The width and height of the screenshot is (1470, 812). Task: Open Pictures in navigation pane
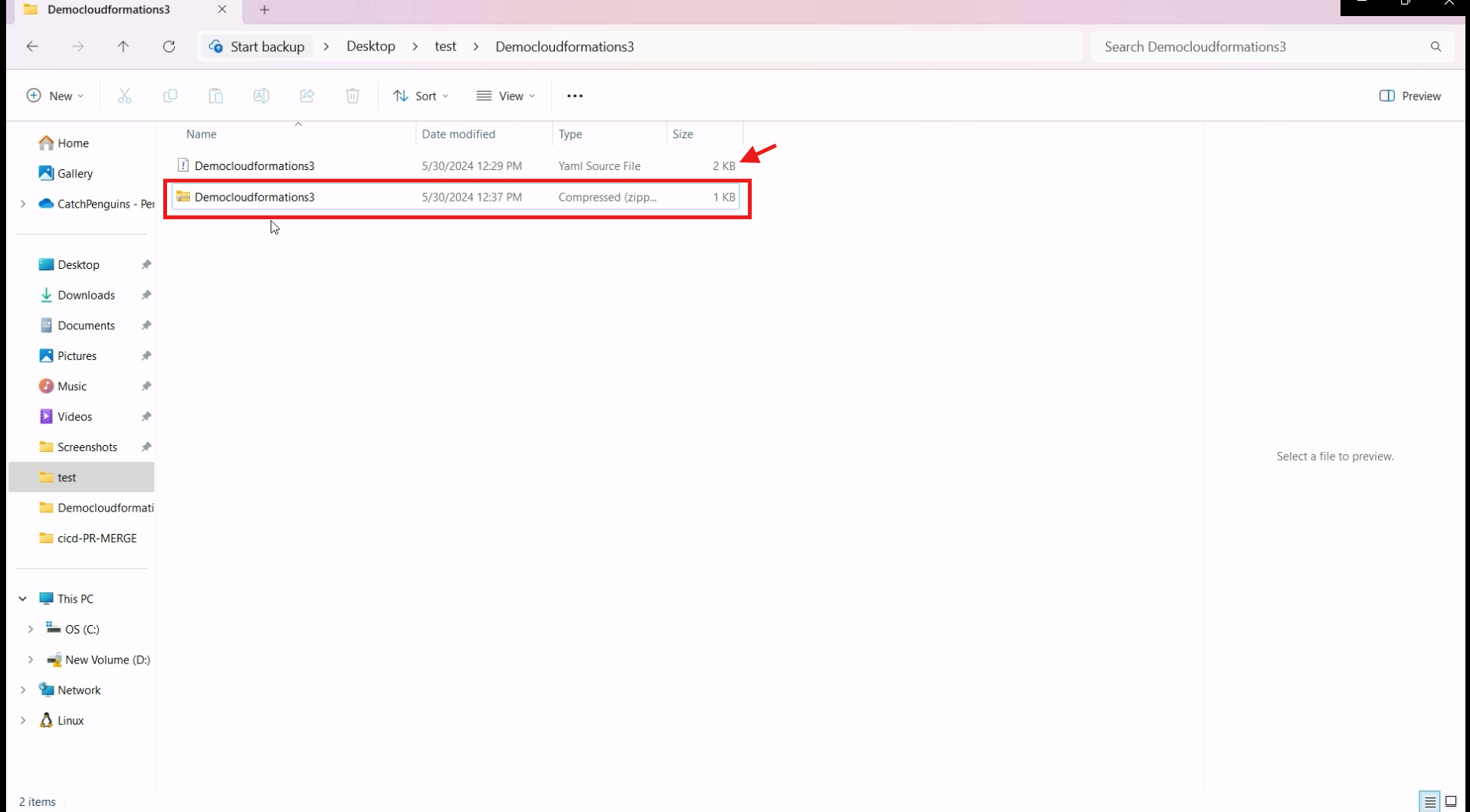click(x=67, y=355)
